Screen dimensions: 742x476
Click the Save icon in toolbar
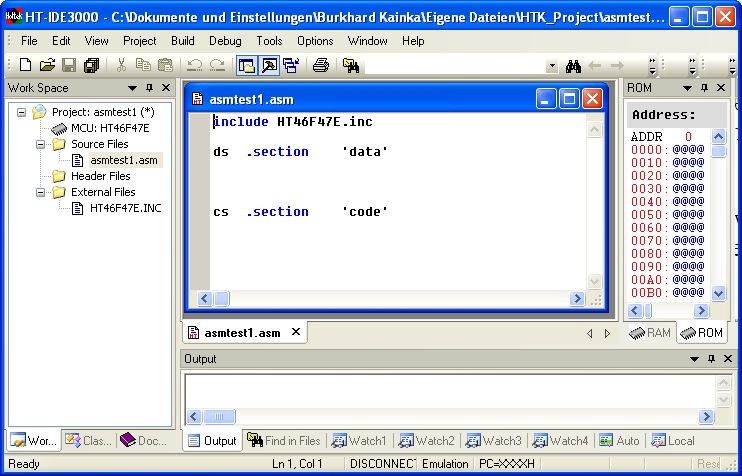pos(69,66)
